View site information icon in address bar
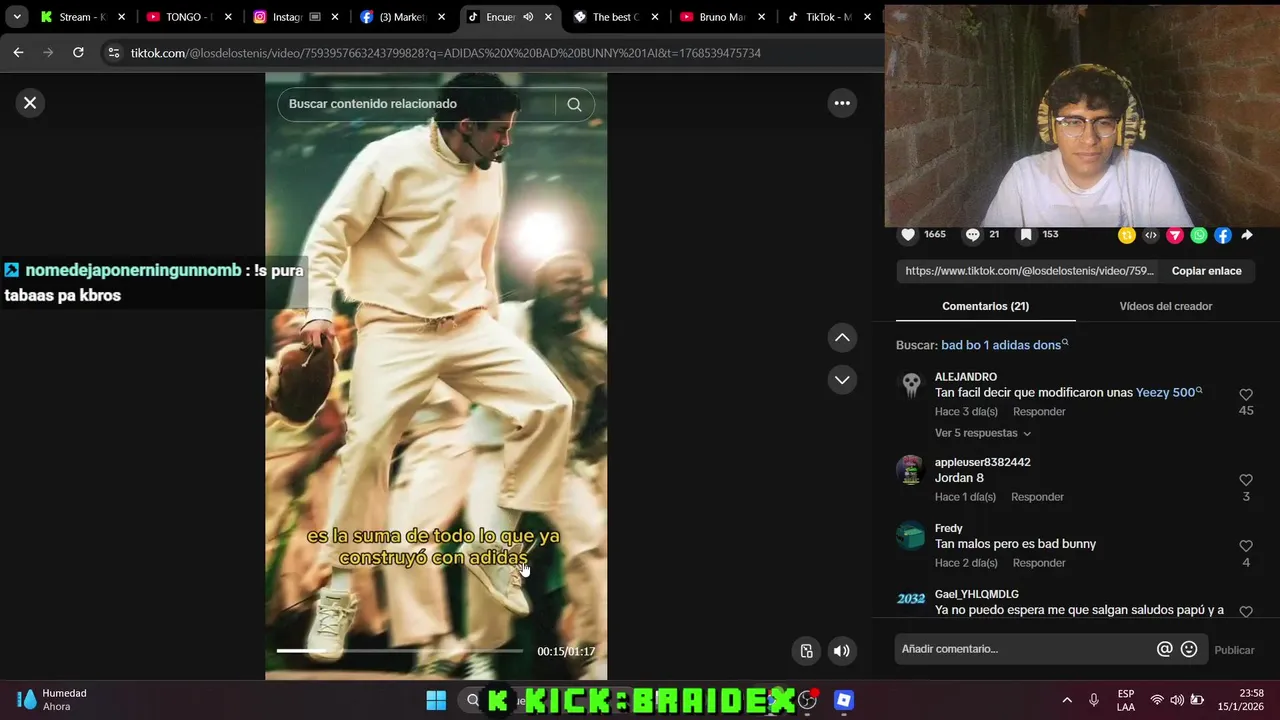The width and height of the screenshot is (1280, 720). point(113,53)
